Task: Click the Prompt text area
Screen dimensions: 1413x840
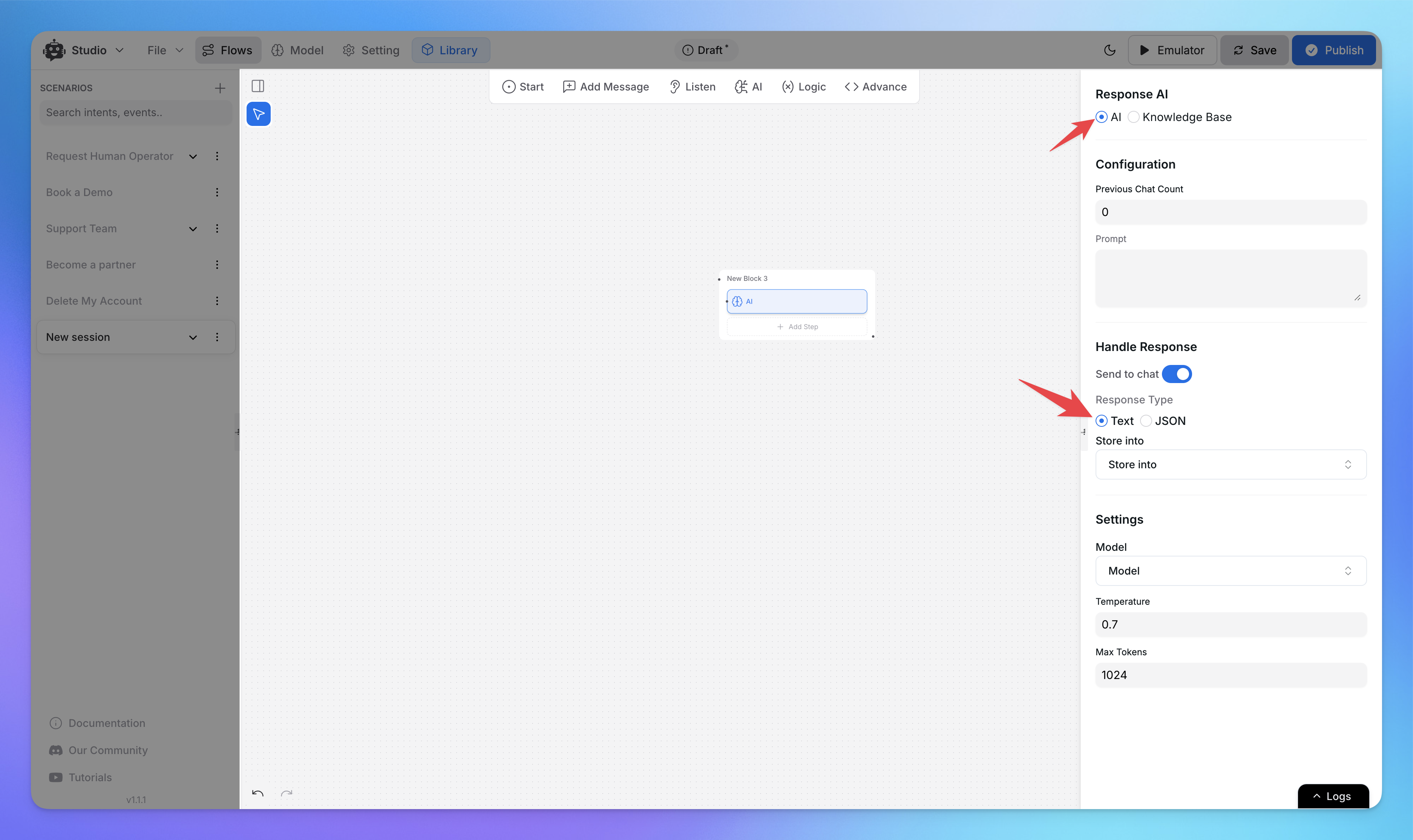Action: 1227,278
